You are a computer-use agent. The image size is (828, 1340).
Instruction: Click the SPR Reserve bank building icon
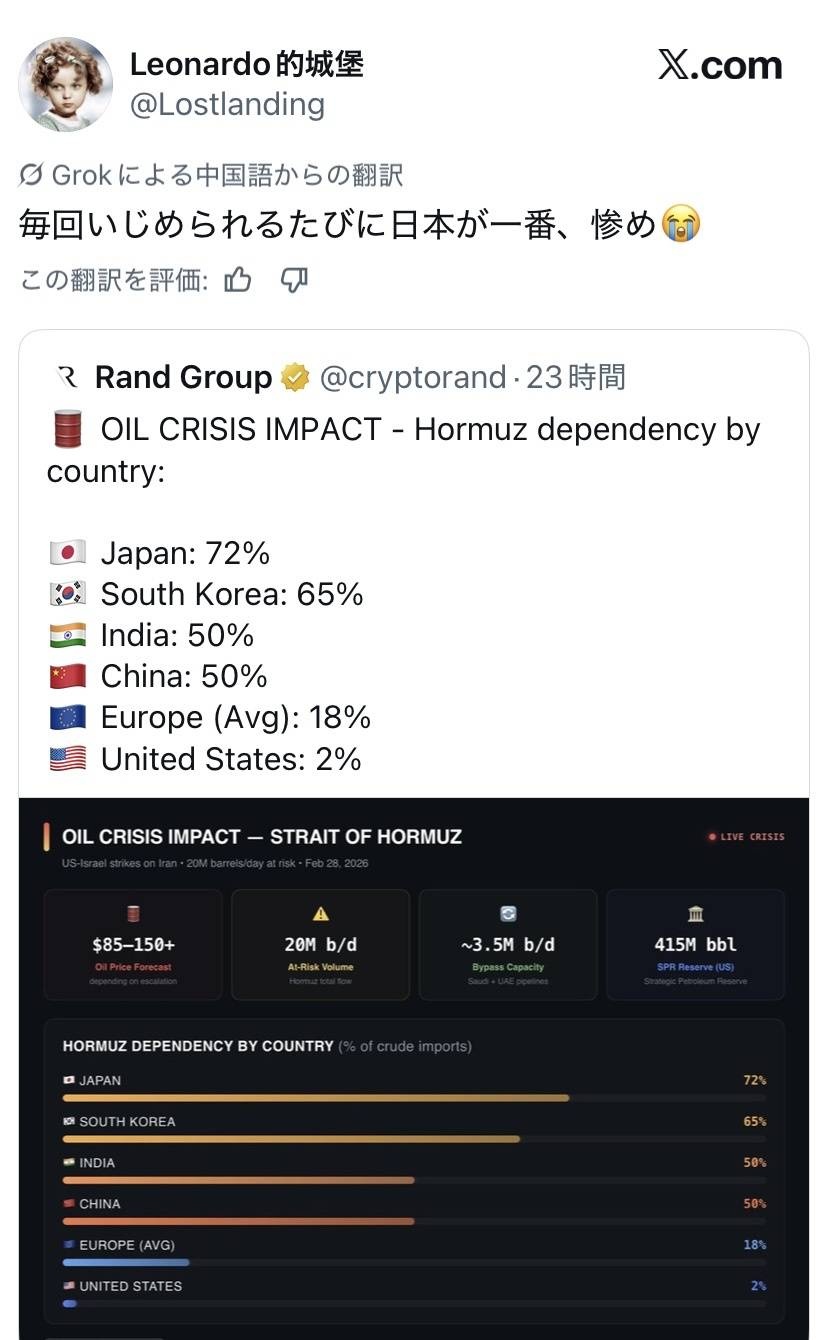pyautogui.click(x=696, y=914)
